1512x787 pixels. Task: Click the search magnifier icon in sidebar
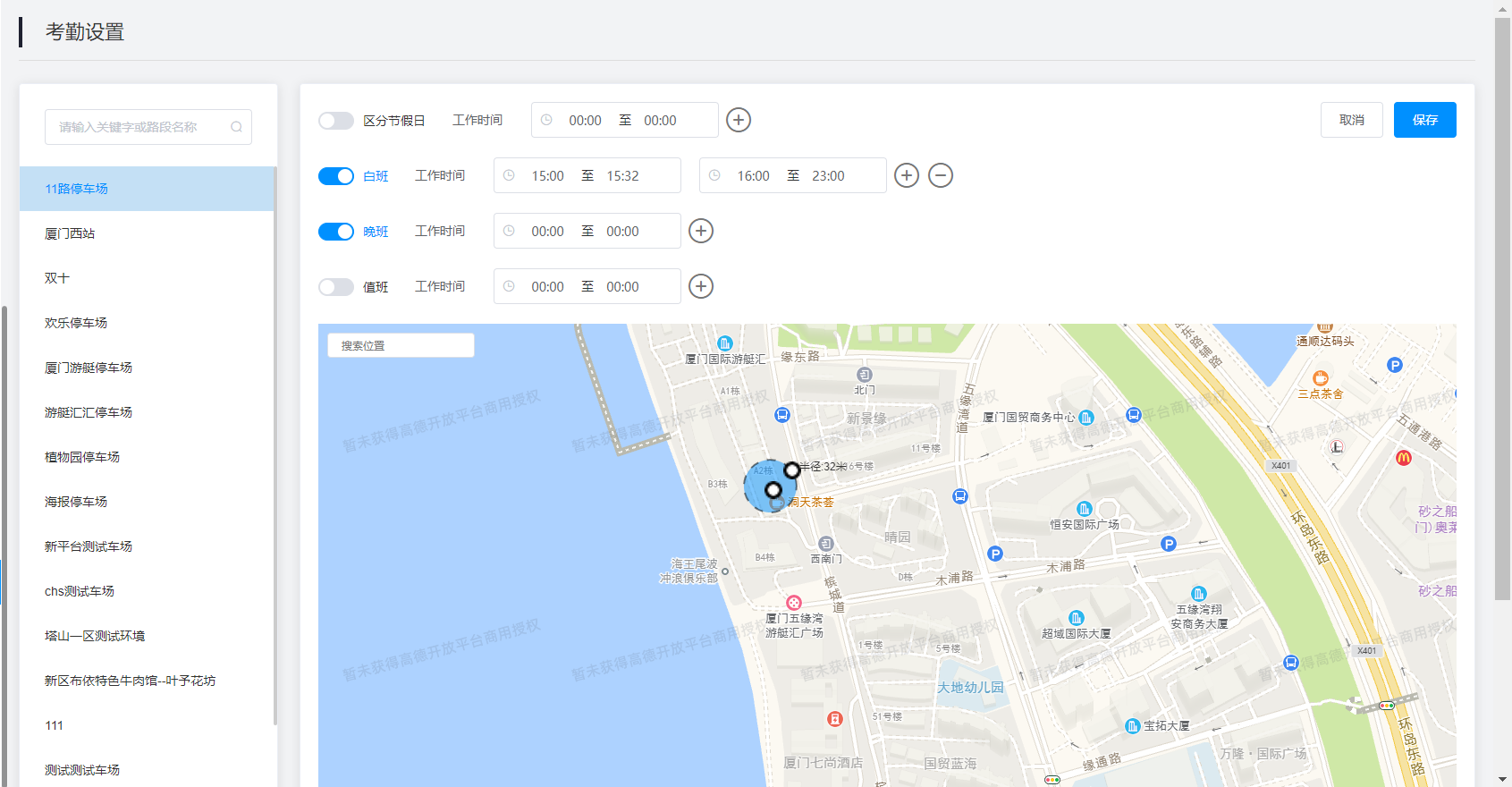pyautogui.click(x=236, y=127)
